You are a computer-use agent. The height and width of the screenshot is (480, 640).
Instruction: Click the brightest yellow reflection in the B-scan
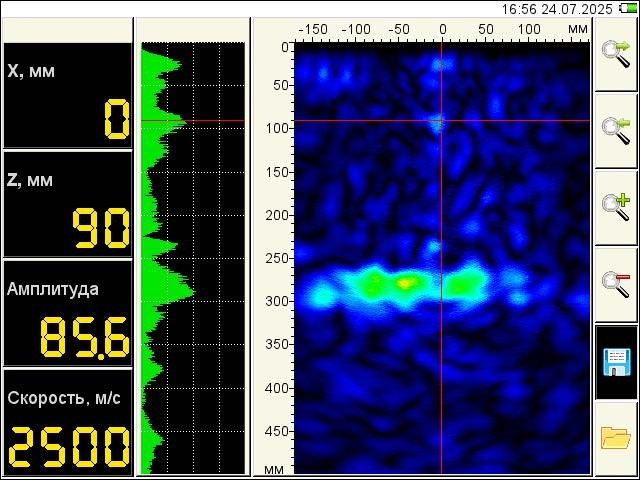point(405,284)
